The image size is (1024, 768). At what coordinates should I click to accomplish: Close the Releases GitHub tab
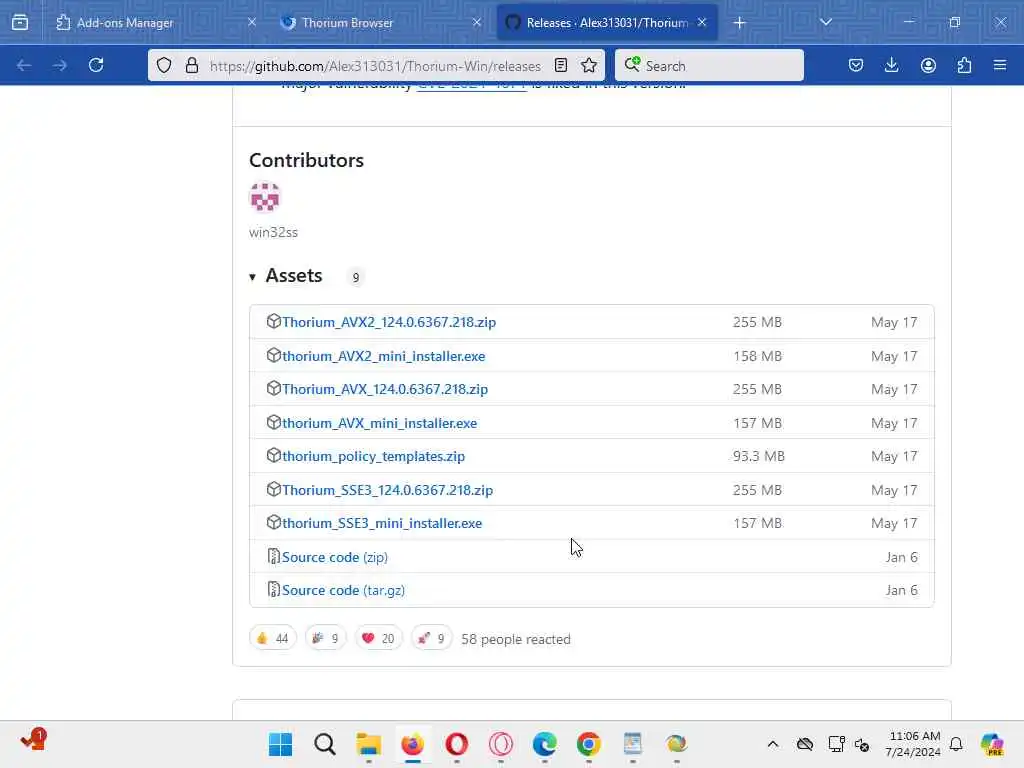pos(702,22)
